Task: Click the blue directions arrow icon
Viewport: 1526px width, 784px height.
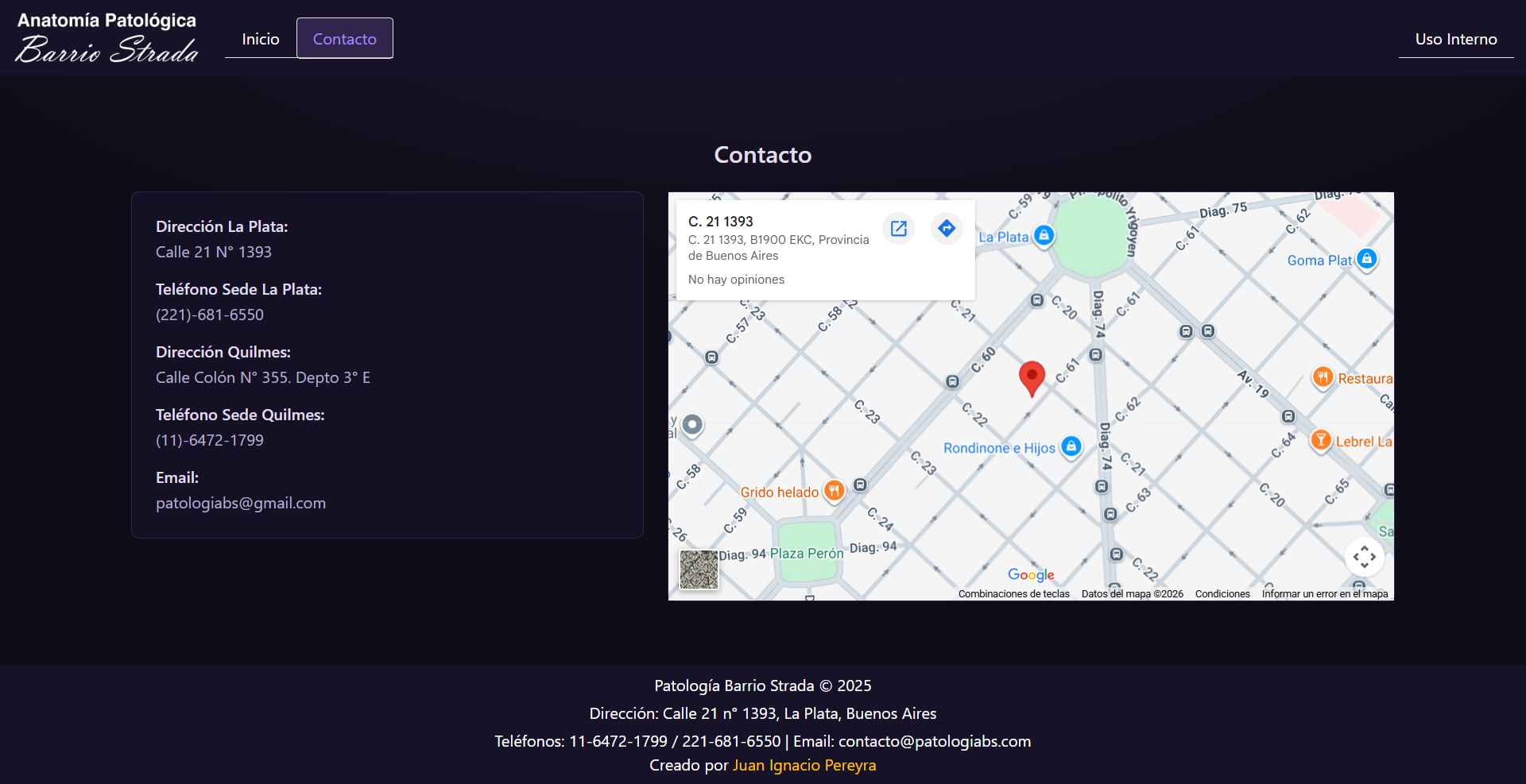Action: 946,229
